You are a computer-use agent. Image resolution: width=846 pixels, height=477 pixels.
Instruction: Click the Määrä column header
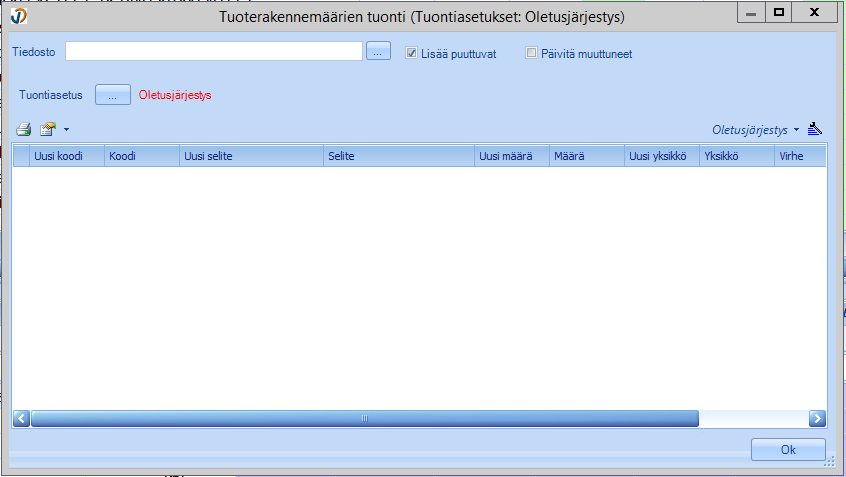click(587, 156)
